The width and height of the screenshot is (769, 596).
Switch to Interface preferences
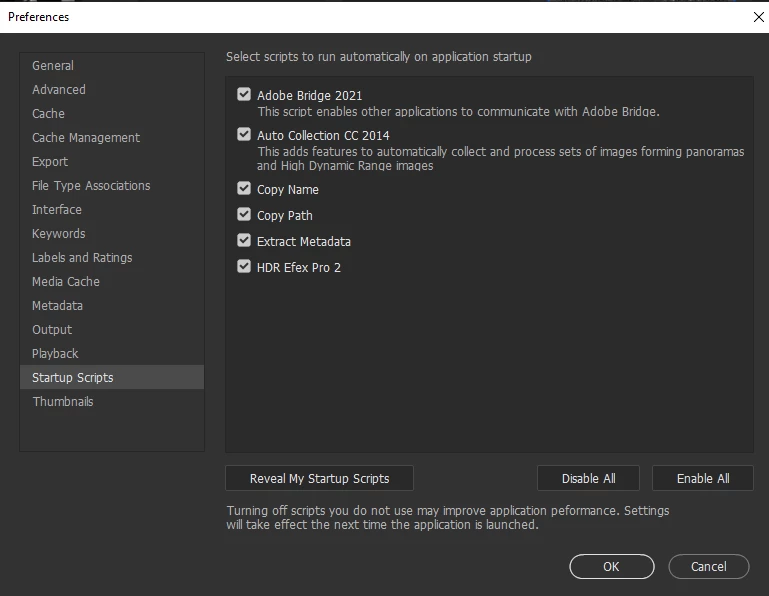112,209
